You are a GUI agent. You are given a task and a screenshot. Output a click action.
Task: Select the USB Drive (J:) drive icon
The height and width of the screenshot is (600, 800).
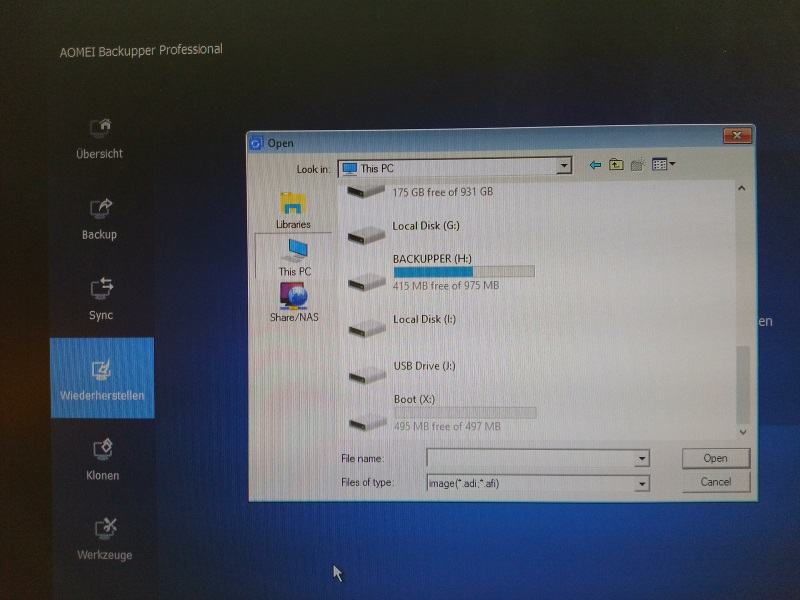pyautogui.click(x=367, y=375)
